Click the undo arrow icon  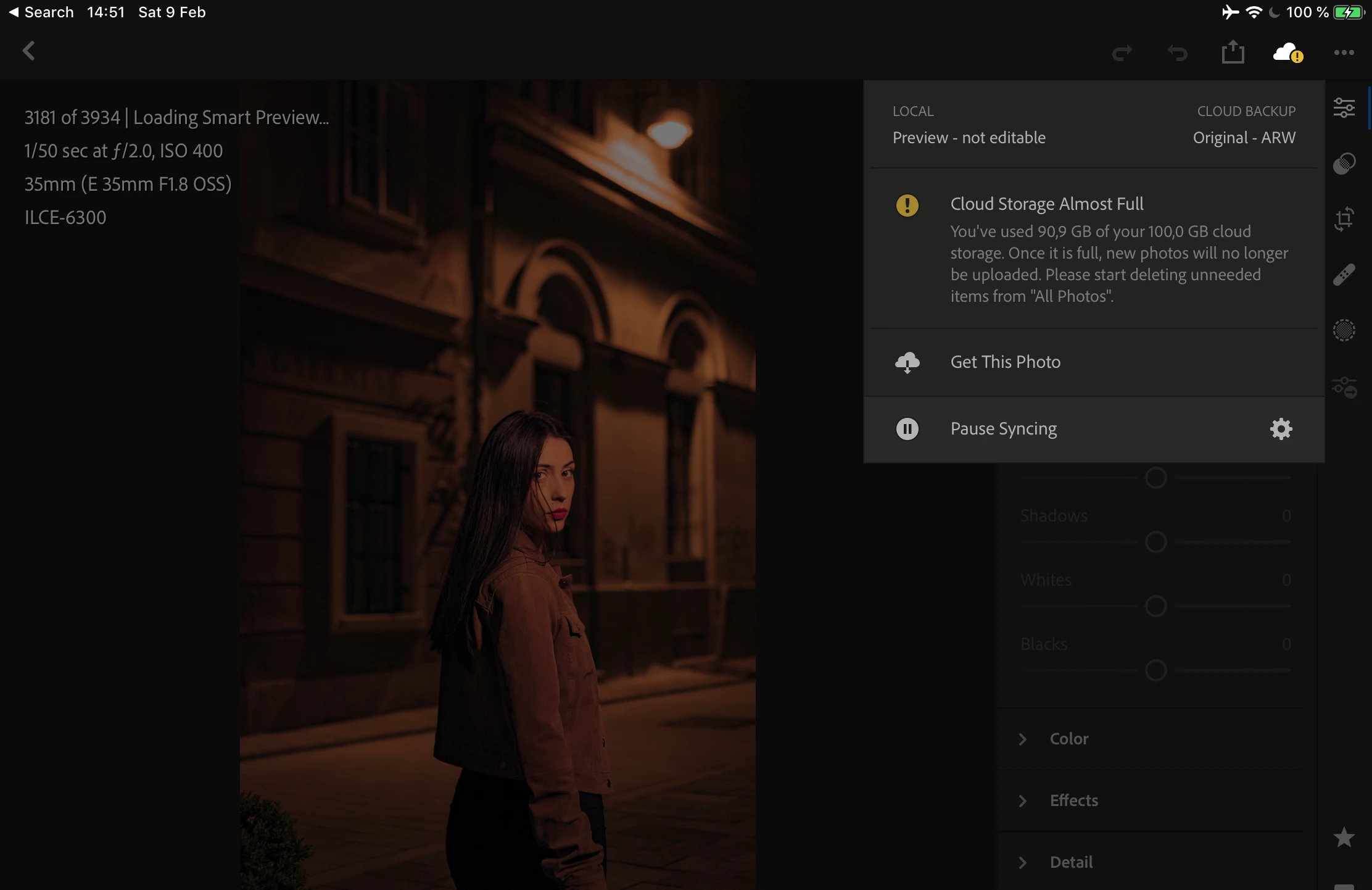pyautogui.click(x=1177, y=53)
